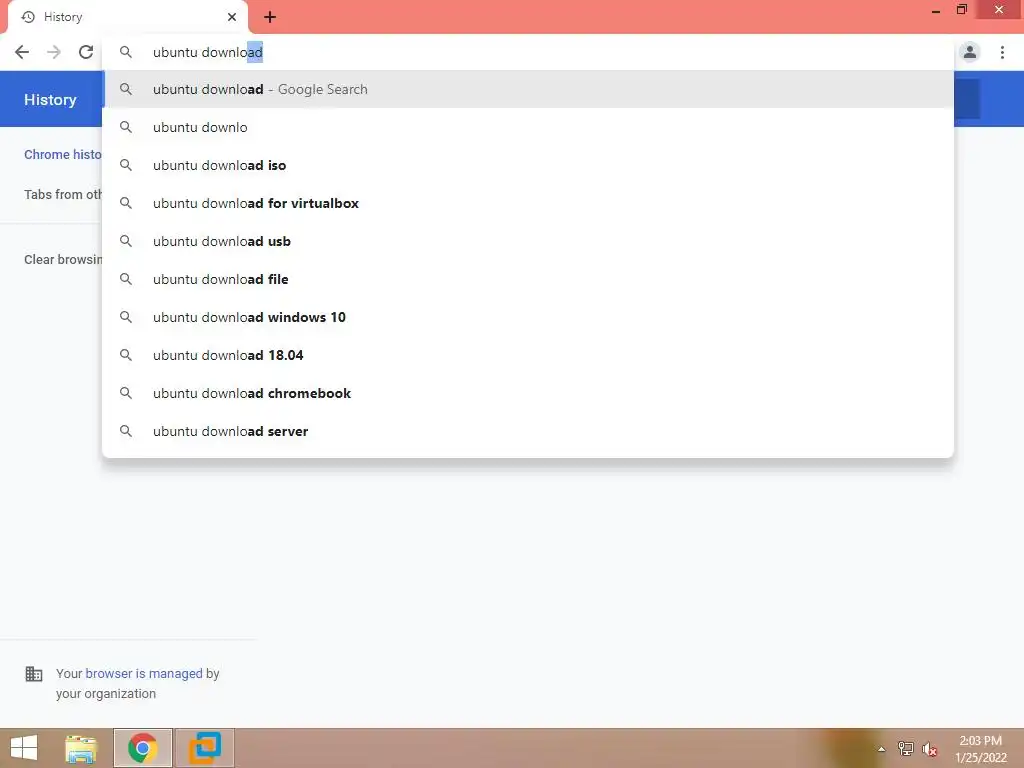Pick 'ubuntu download iso' suggestion
Screen dimensions: 1024x768
pos(528,165)
